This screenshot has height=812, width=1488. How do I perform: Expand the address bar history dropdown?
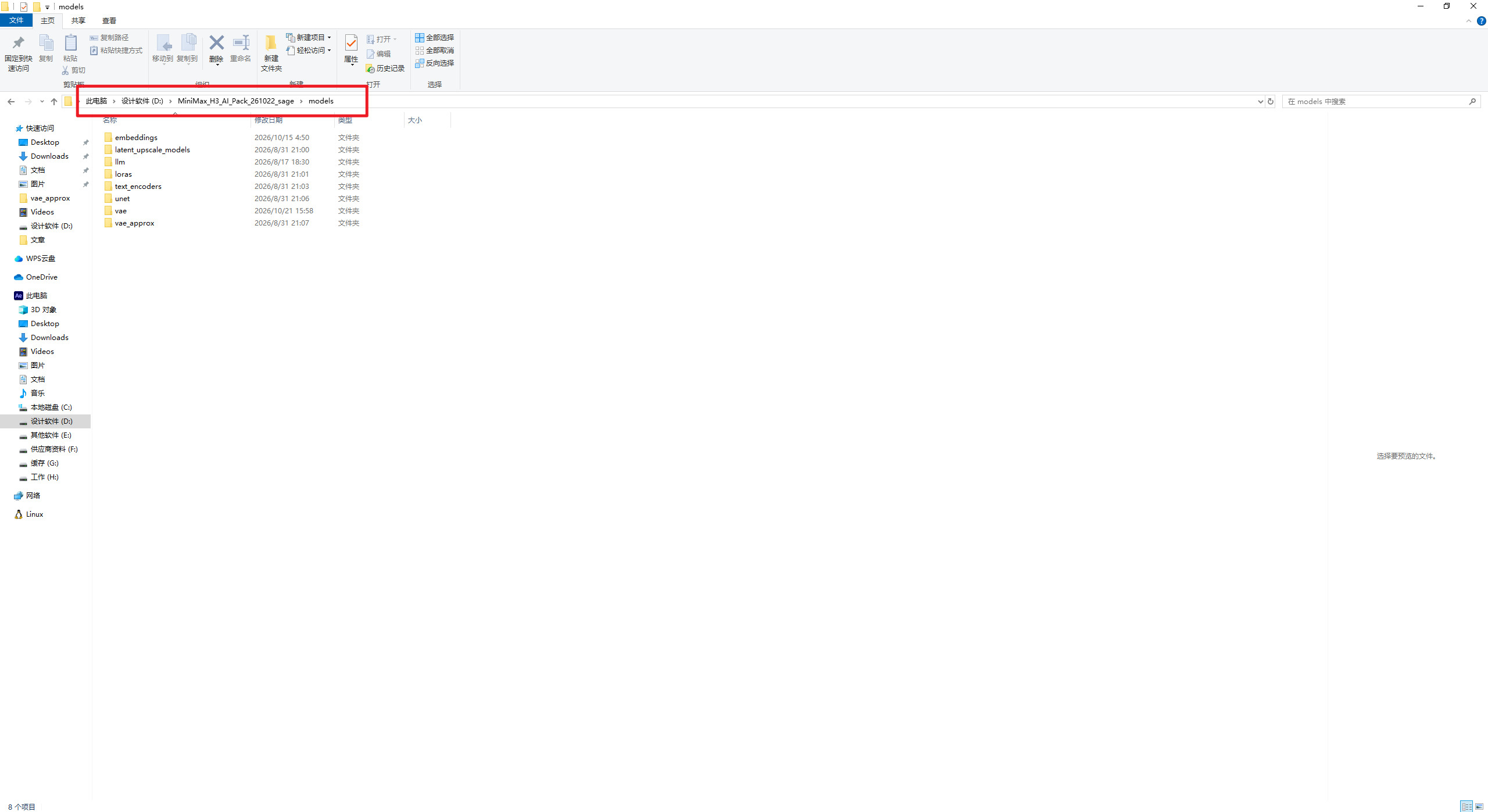pyautogui.click(x=1260, y=101)
